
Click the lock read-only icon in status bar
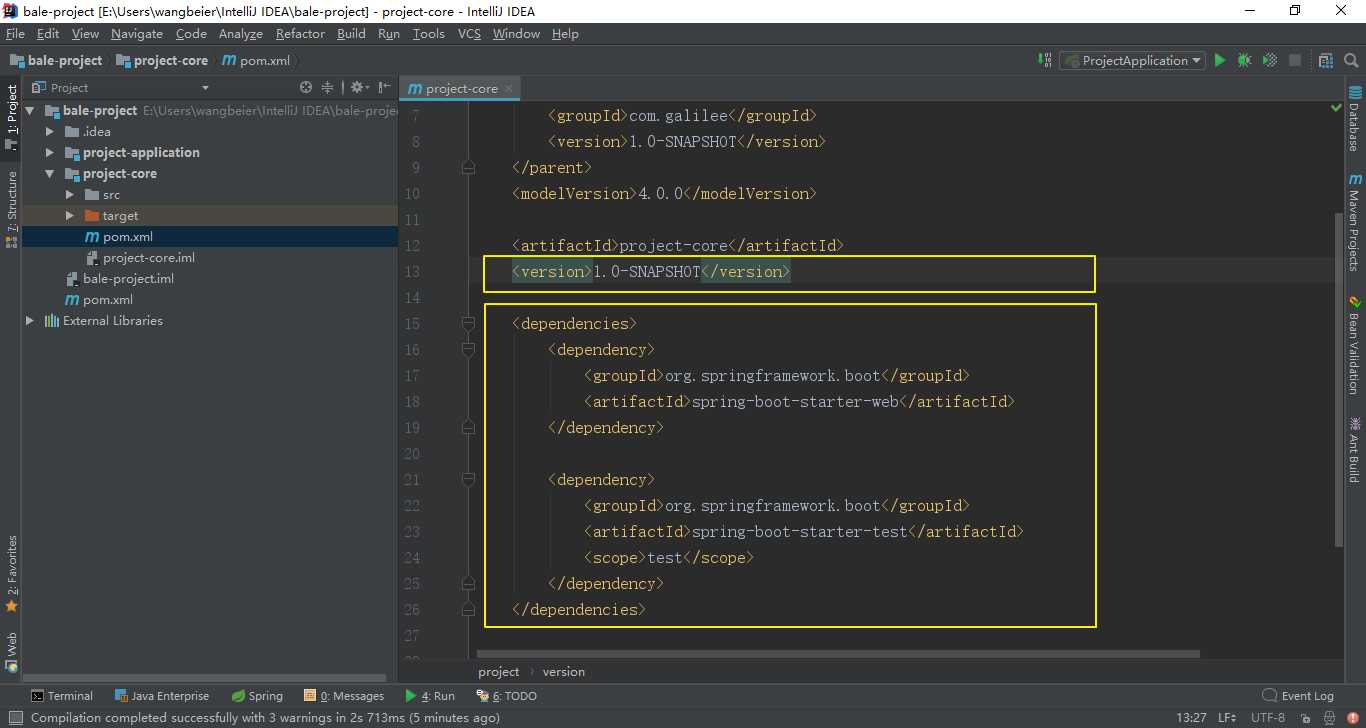(1306, 717)
